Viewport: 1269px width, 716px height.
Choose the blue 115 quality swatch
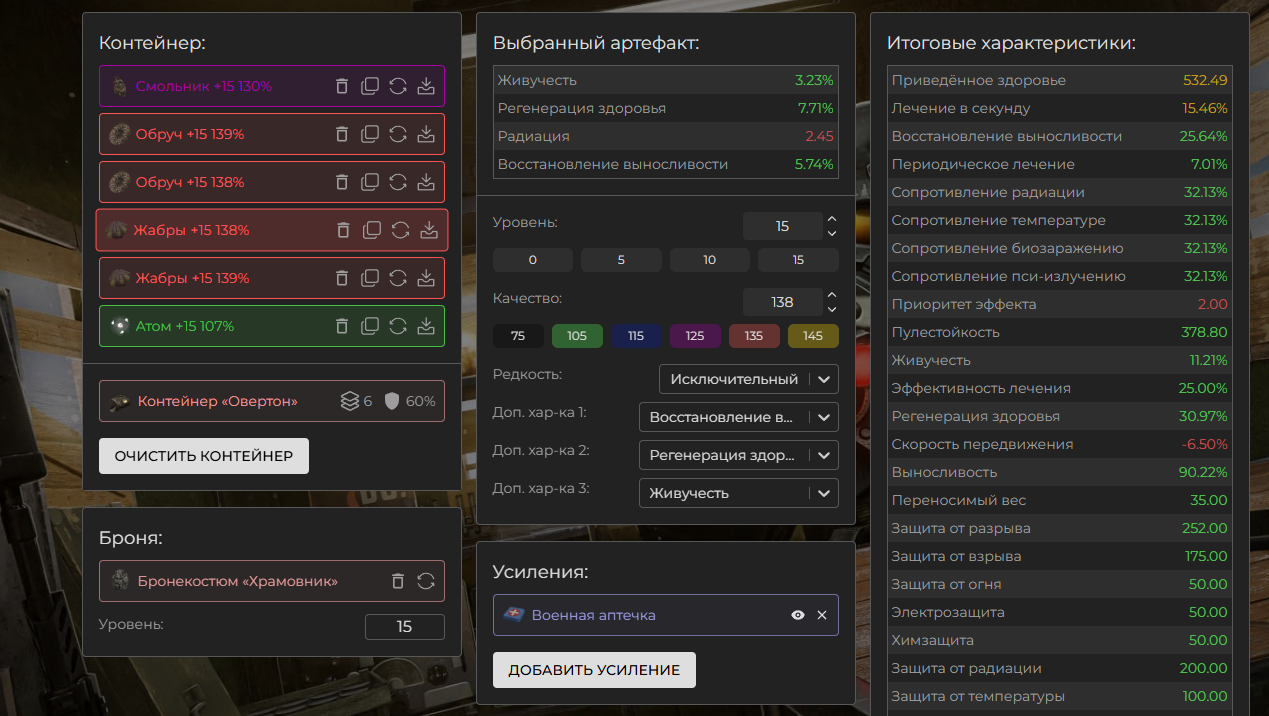click(x=636, y=336)
